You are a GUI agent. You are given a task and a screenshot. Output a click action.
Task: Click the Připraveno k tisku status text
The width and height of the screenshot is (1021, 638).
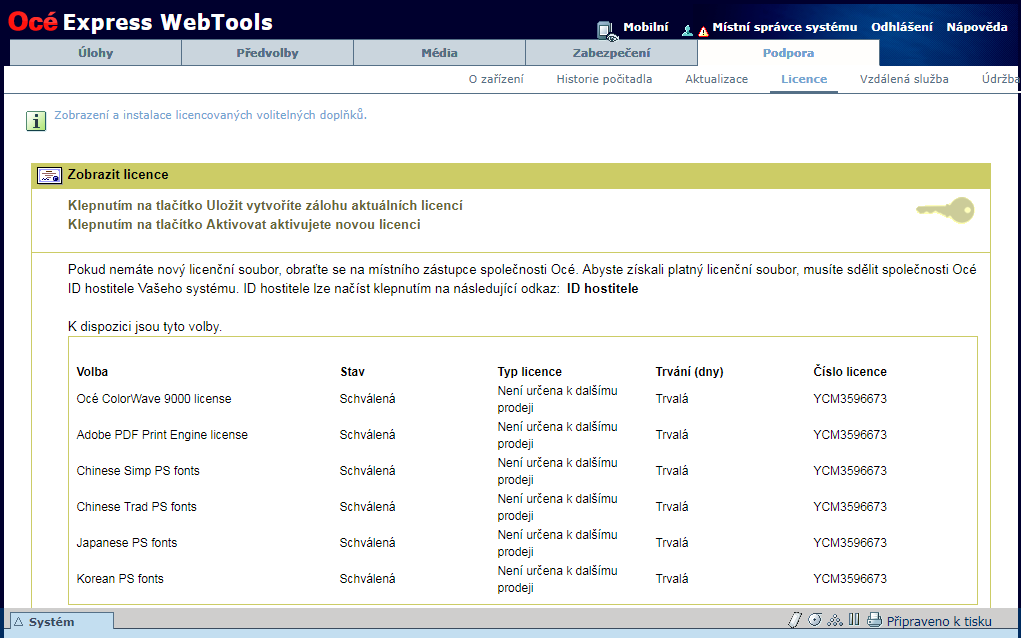click(939, 621)
